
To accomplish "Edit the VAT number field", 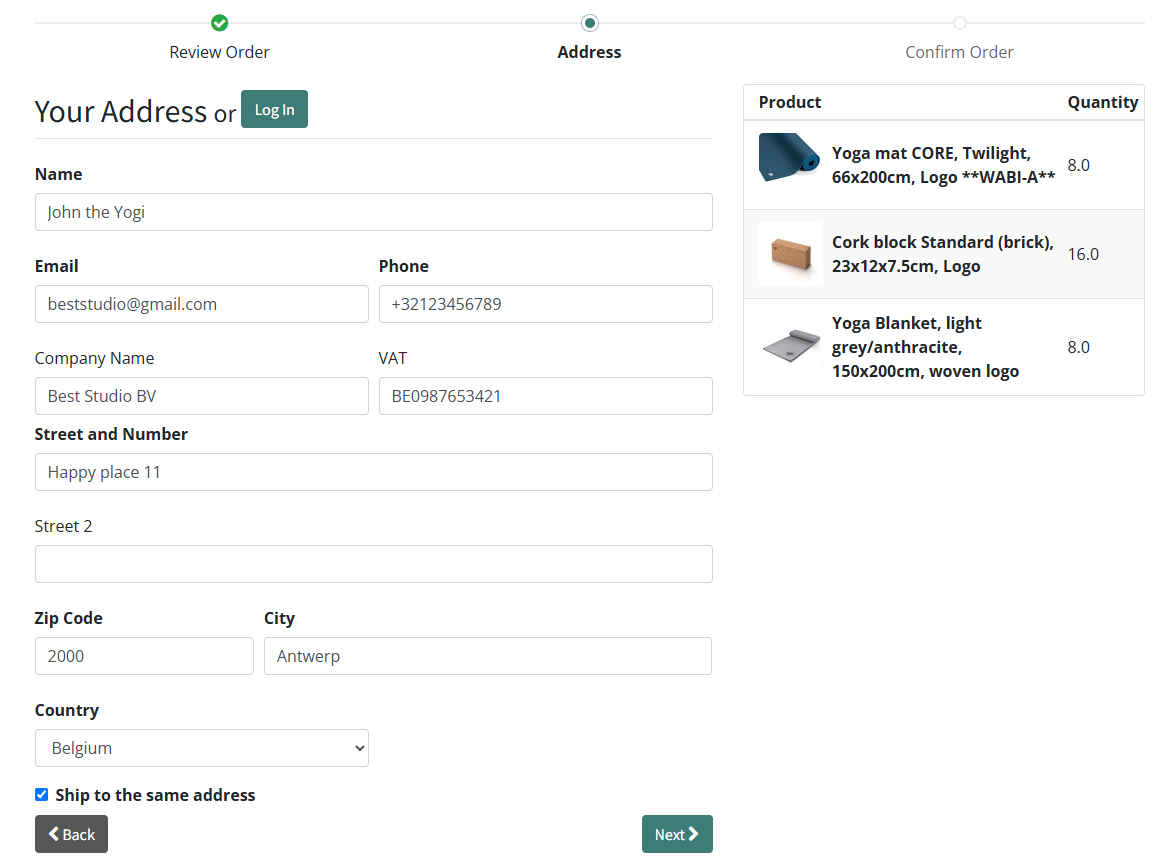I will coord(545,396).
